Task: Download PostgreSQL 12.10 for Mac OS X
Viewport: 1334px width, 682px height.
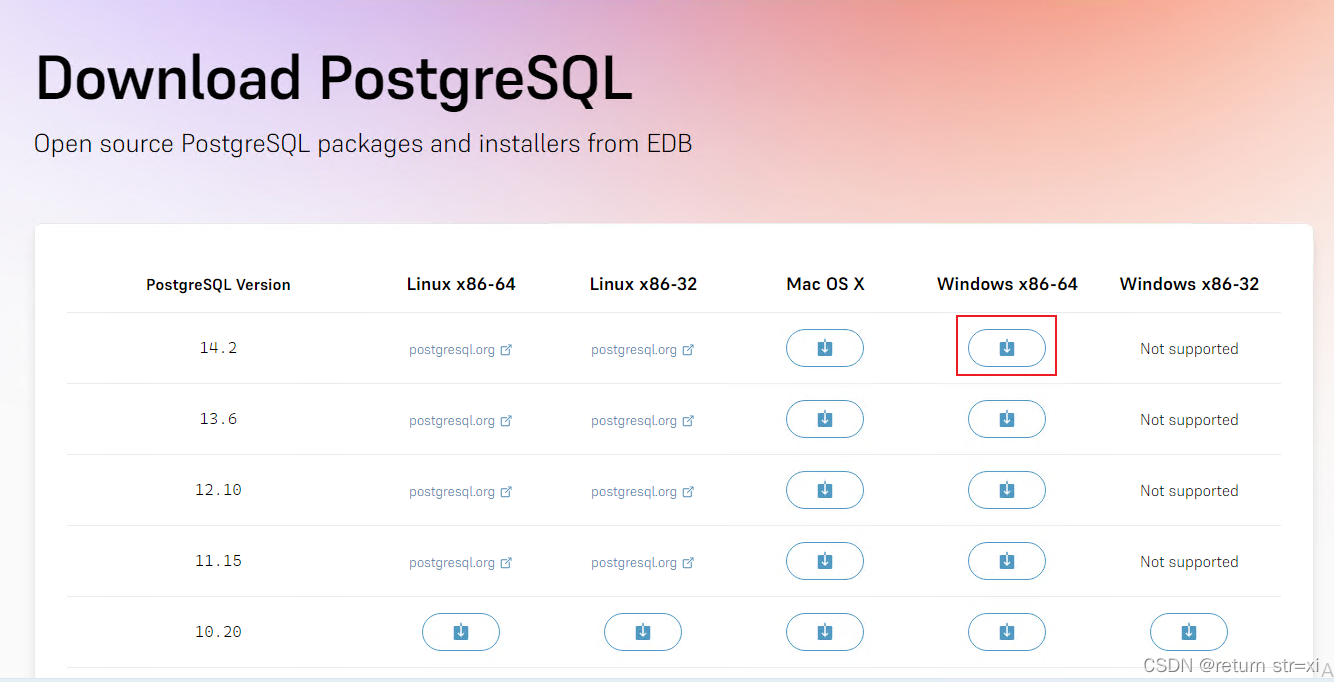Action: coord(825,490)
